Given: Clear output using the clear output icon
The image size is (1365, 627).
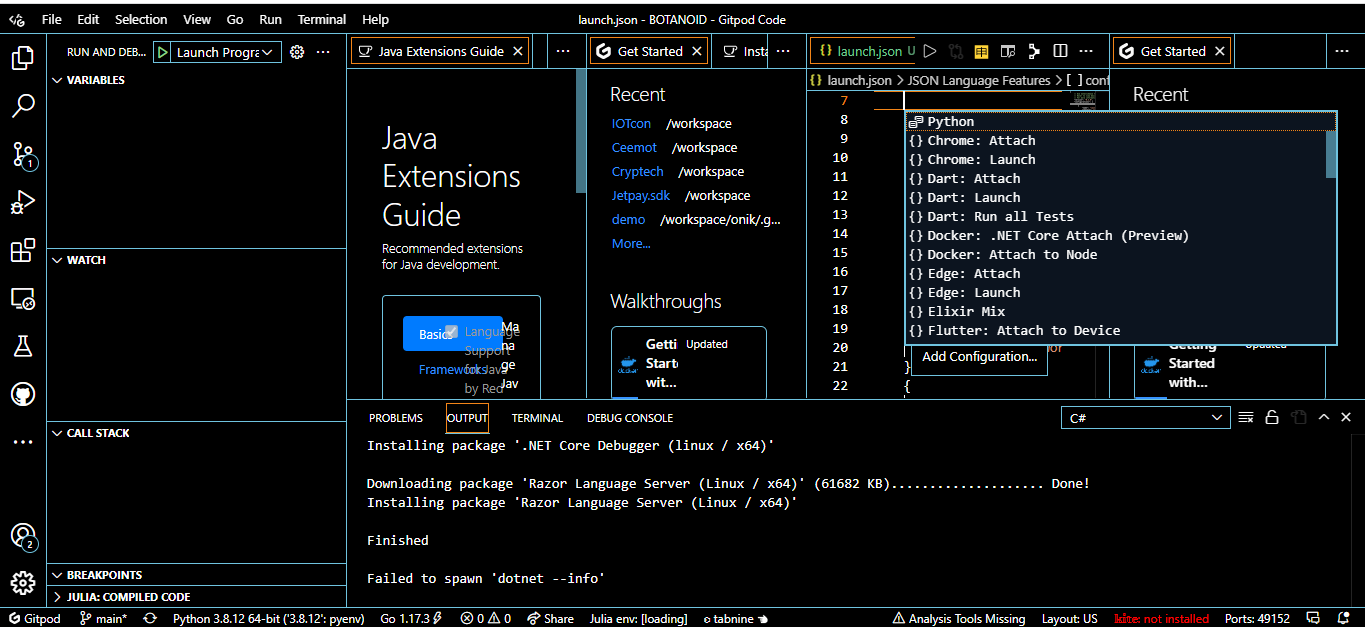Looking at the screenshot, I should (1246, 418).
